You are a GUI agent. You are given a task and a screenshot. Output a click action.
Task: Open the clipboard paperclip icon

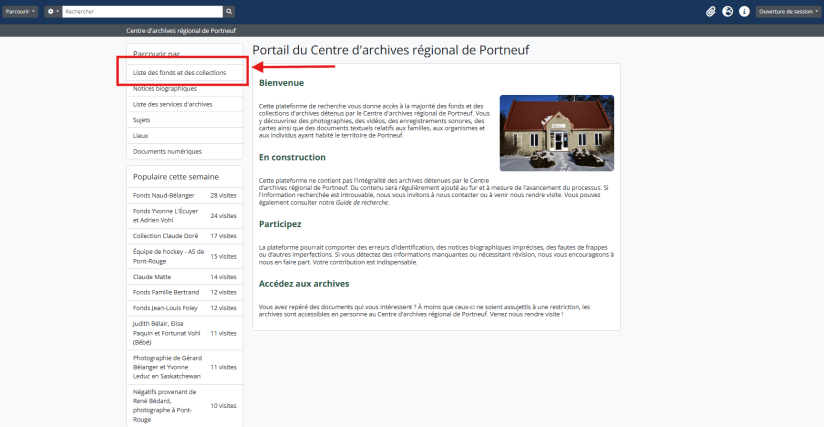point(711,11)
